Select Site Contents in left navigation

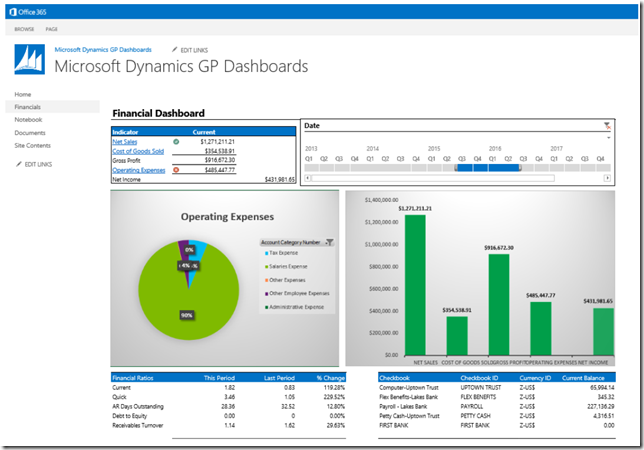click(x=32, y=145)
